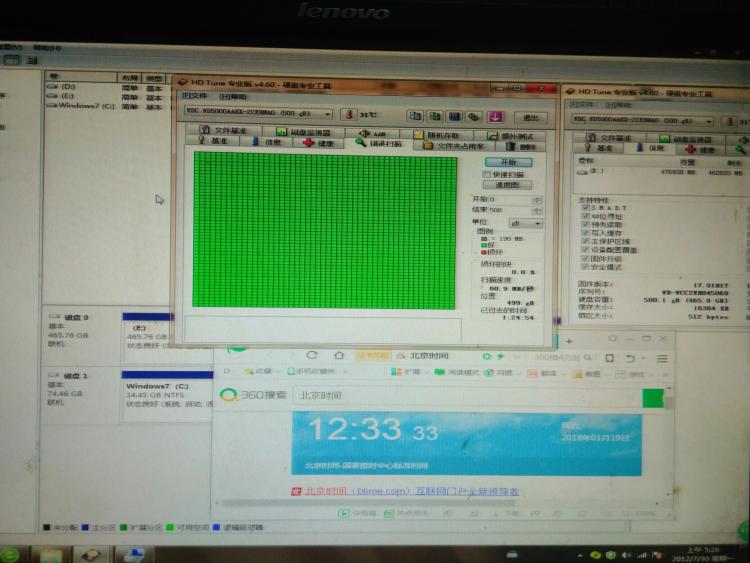Toggle the 快速扫描 quick scan checkbox
750x563 pixels.
coord(487,174)
